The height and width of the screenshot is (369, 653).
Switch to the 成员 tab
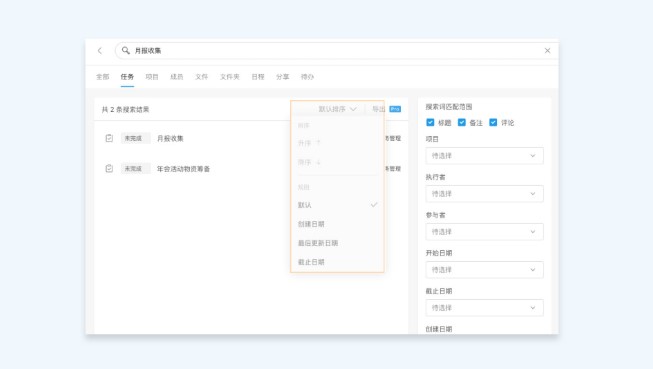click(x=177, y=77)
